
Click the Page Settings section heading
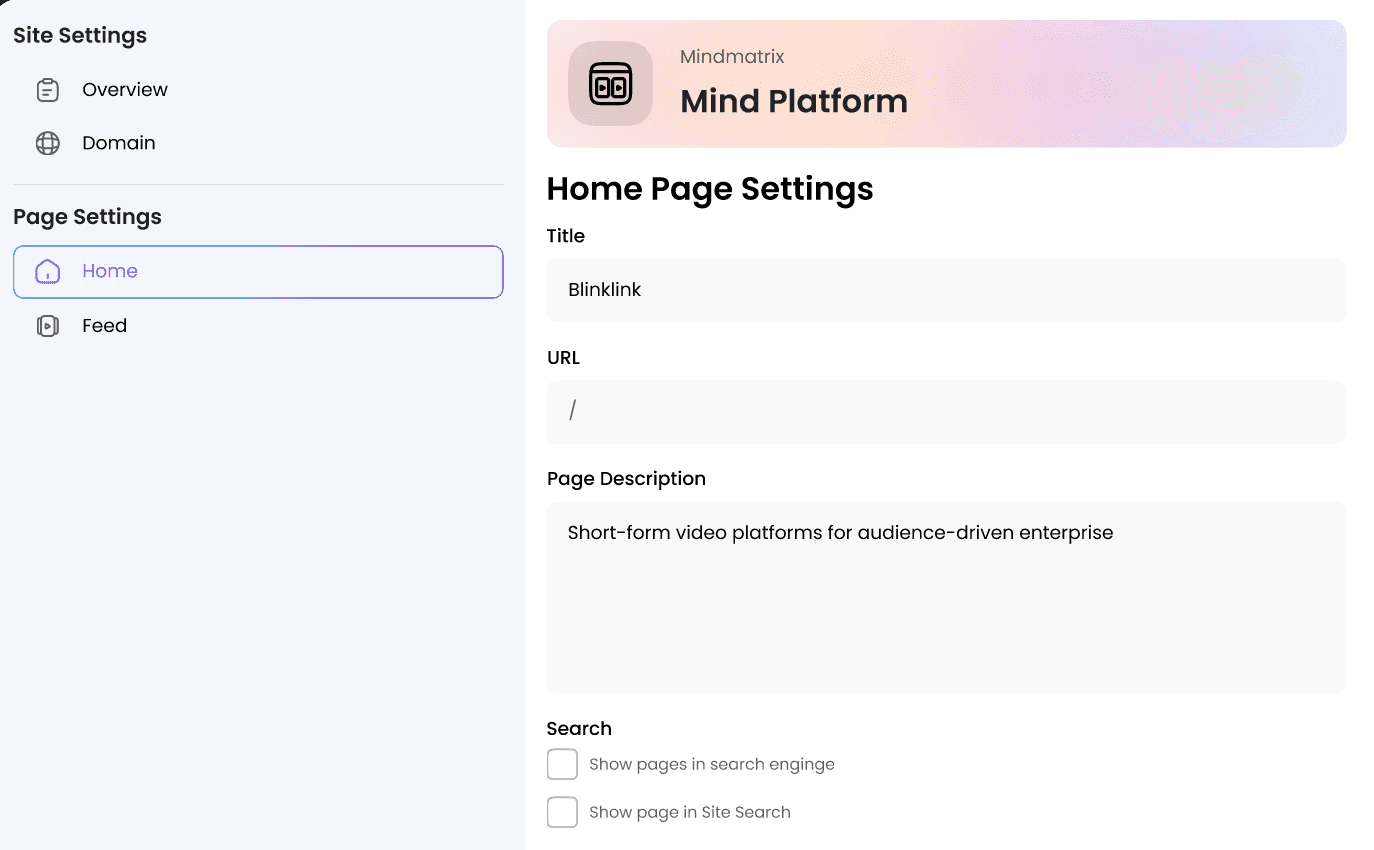(x=87, y=217)
